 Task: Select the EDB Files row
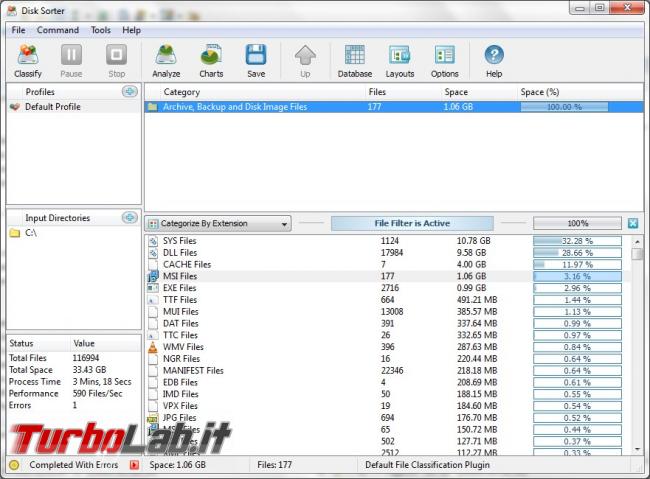point(386,382)
